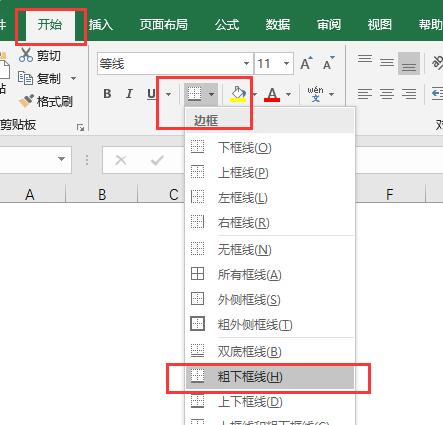The image size is (443, 425).
Task: Select column A header
Action: tap(32, 194)
